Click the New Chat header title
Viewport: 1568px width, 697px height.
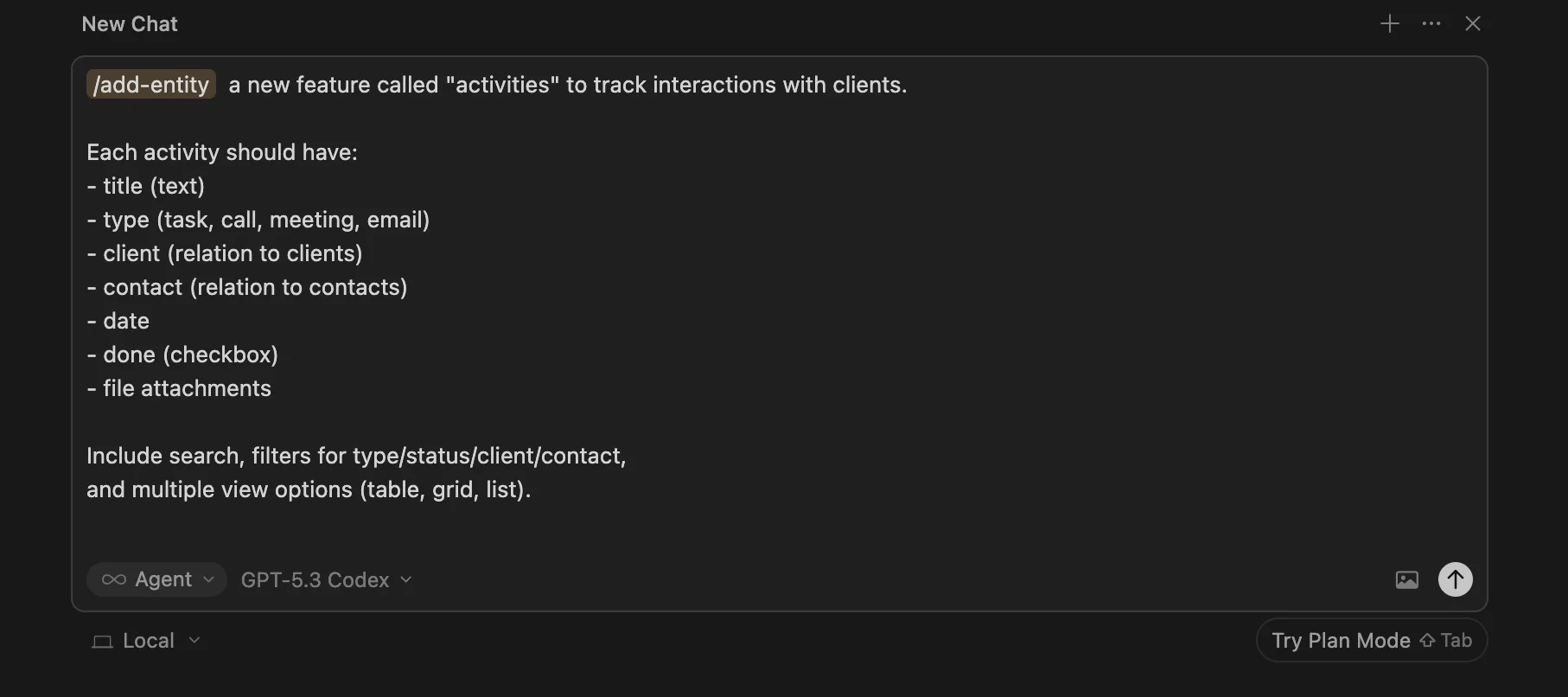tap(129, 23)
